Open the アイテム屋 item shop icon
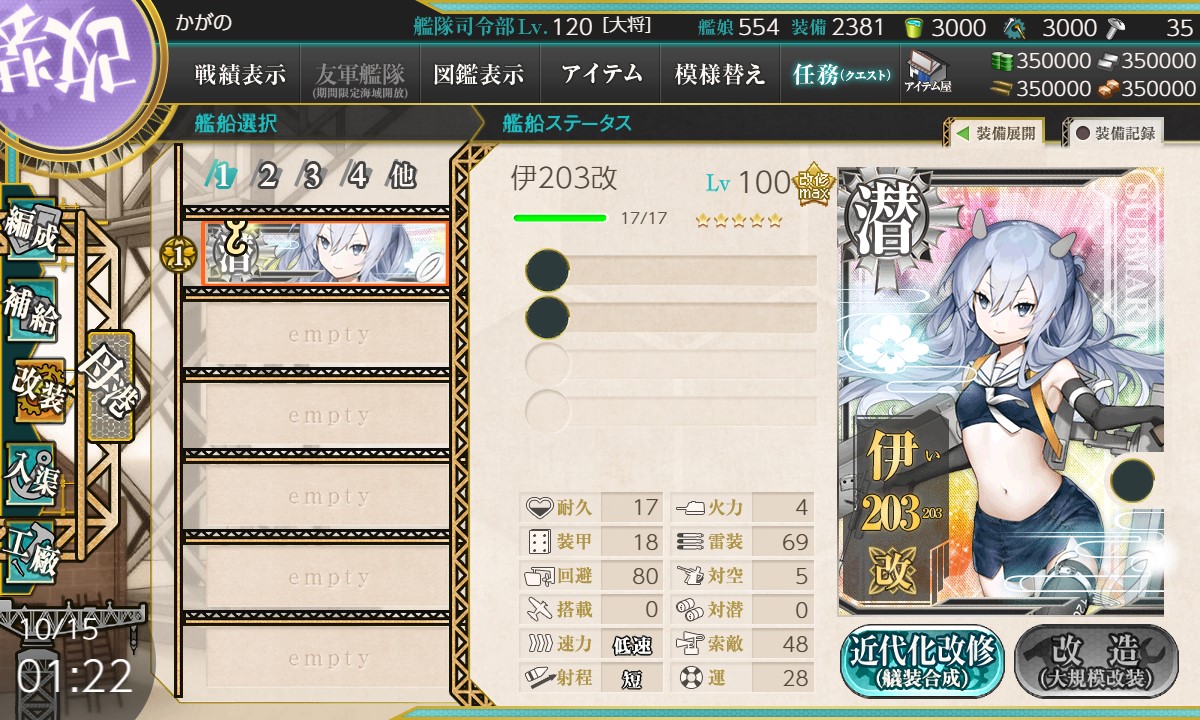Image resolution: width=1200 pixels, height=720 pixels. pyautogui.click(x=927, y=73)
